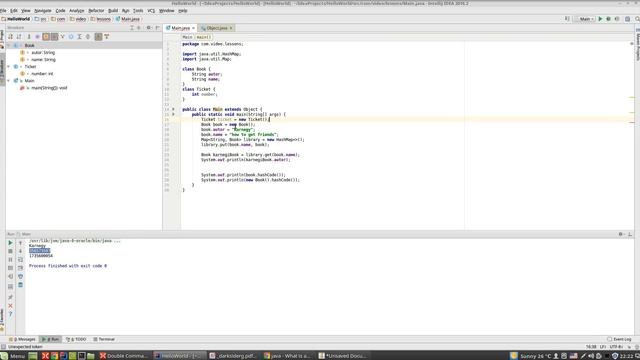This screenshot has width=640, height=360.
Task: Open the Tools menu
Action: point(138,11)
